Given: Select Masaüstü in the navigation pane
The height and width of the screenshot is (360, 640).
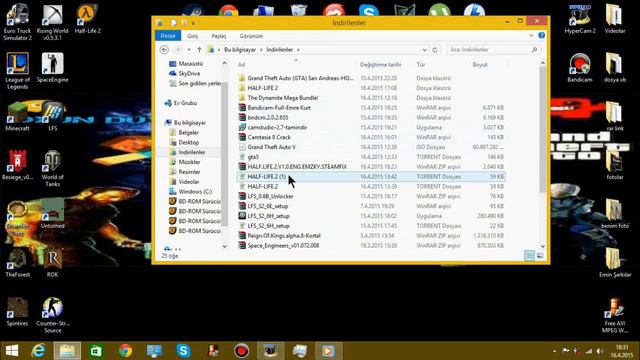Looking at the screenshot, I should [191, 64].
